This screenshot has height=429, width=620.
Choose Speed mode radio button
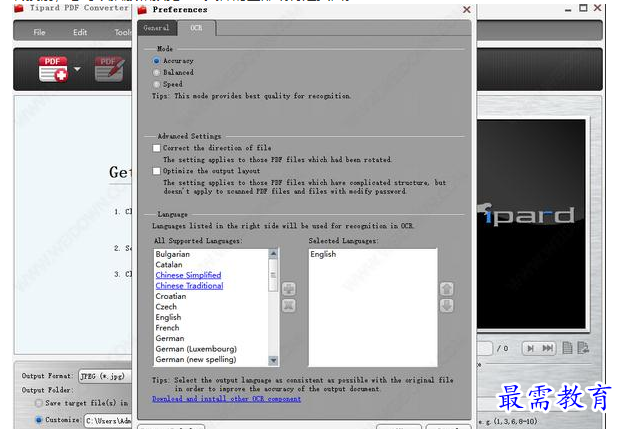pyautogui.click(x=156, y=84)
